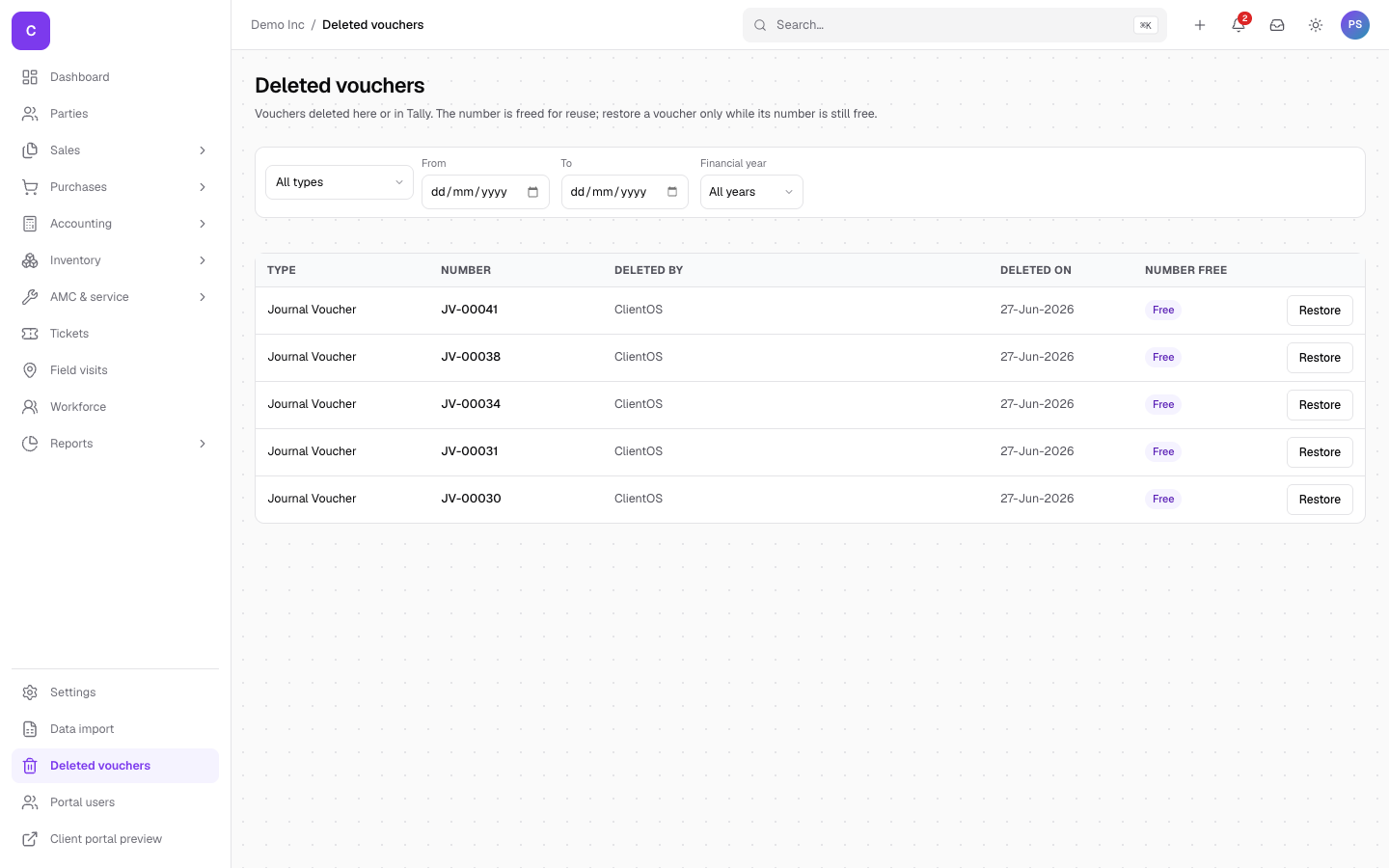This screenshot has height=868, width=1389.
Task: Click the Free badge for JV-00031
Action: 1163,452
